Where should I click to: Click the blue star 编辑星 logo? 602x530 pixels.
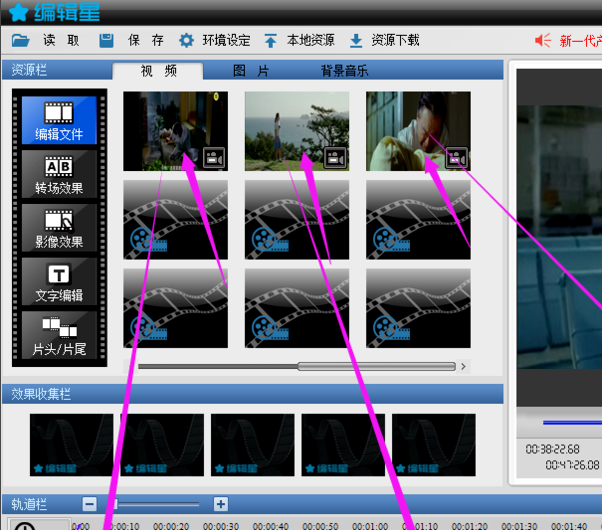[x=18, y=12]
